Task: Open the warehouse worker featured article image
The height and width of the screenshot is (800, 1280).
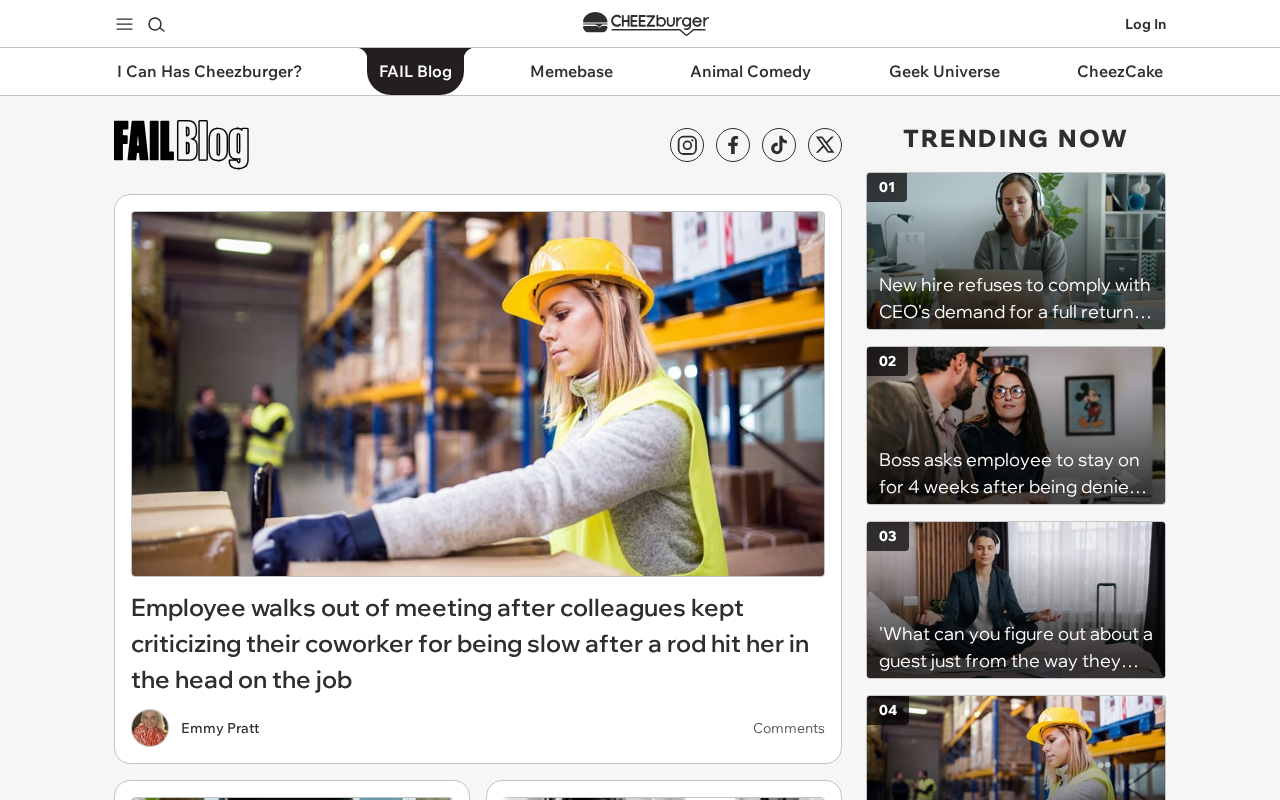Action: (x=478, y=394)
